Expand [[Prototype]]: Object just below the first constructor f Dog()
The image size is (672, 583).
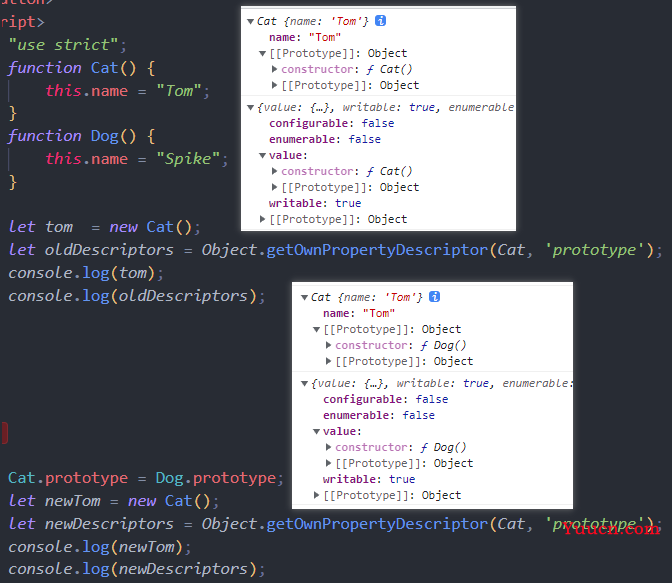(329, 361)
